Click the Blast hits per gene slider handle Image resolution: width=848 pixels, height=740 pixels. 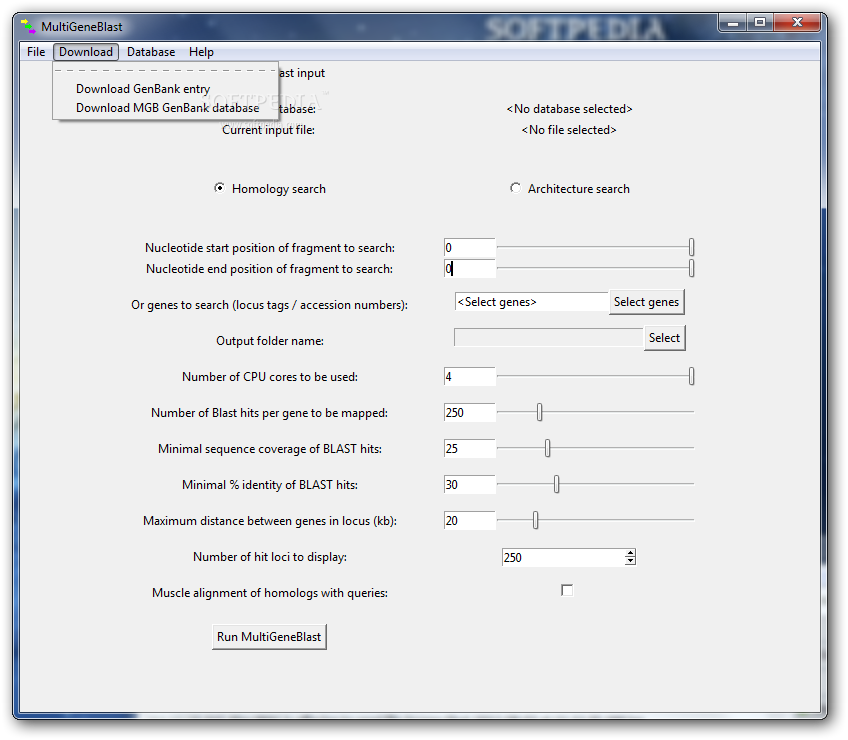(539, 412)
